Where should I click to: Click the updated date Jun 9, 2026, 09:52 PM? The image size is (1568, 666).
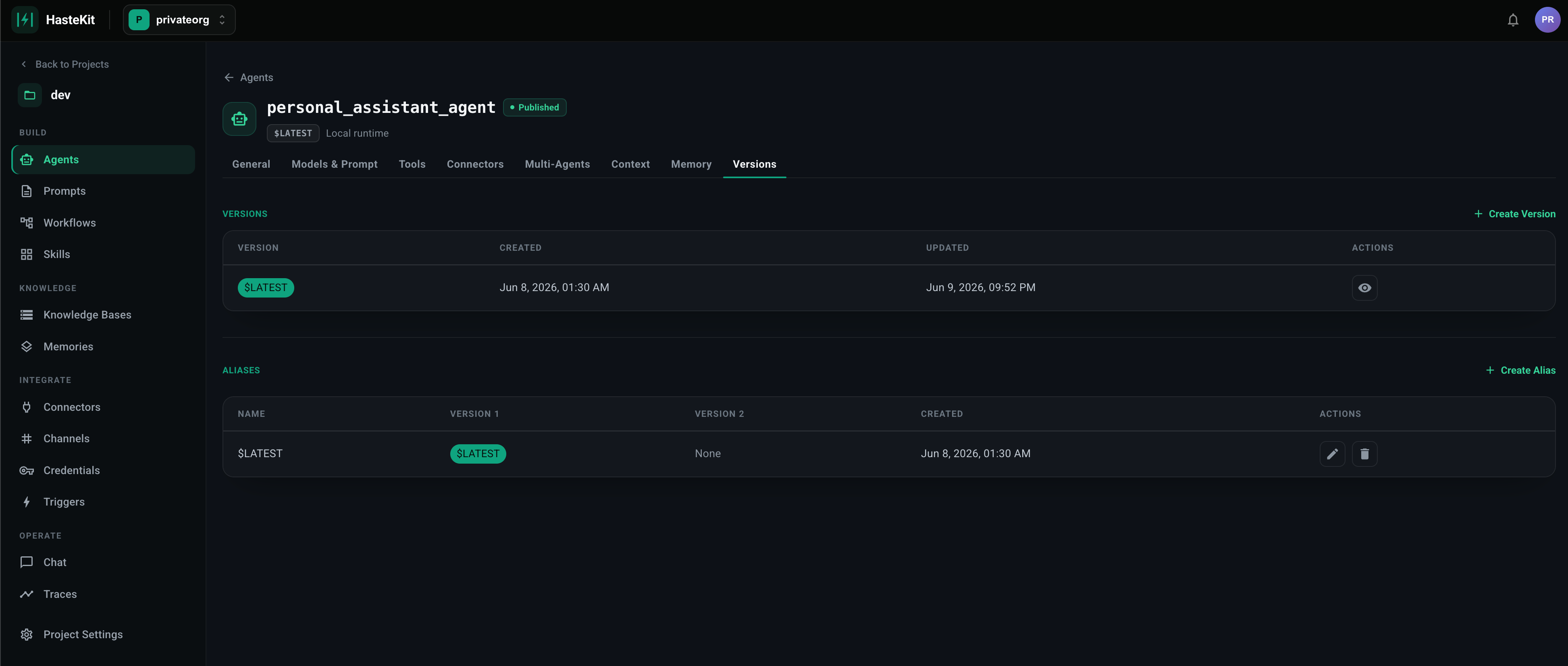tap(981, 287)
